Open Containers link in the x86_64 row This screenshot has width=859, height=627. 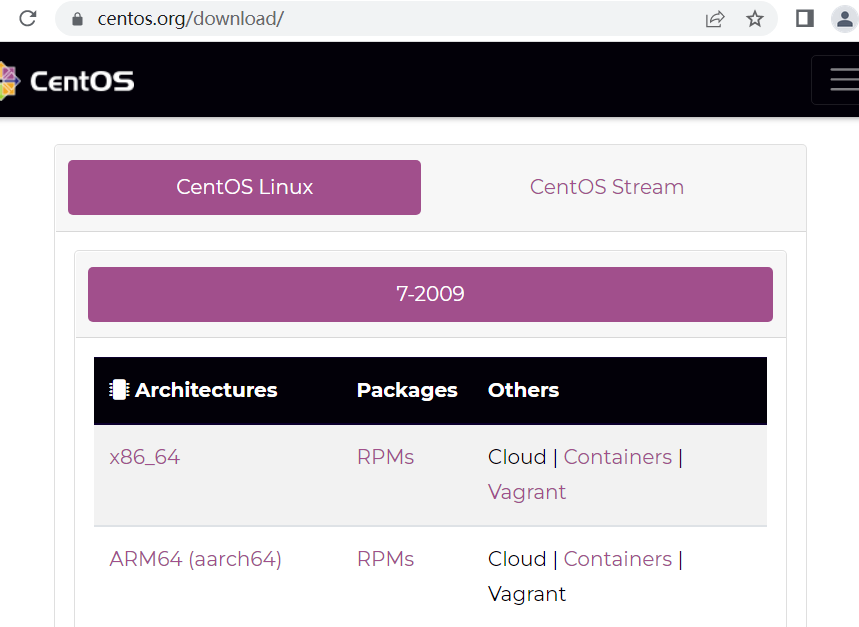click(x=617, y=457)
